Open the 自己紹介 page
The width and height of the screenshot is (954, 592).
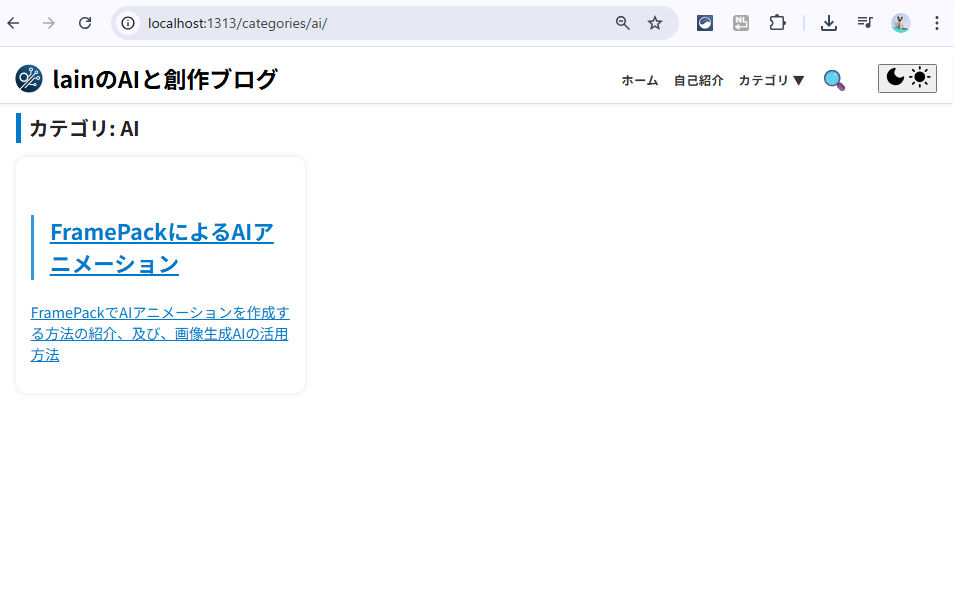(x=698, y=81)
